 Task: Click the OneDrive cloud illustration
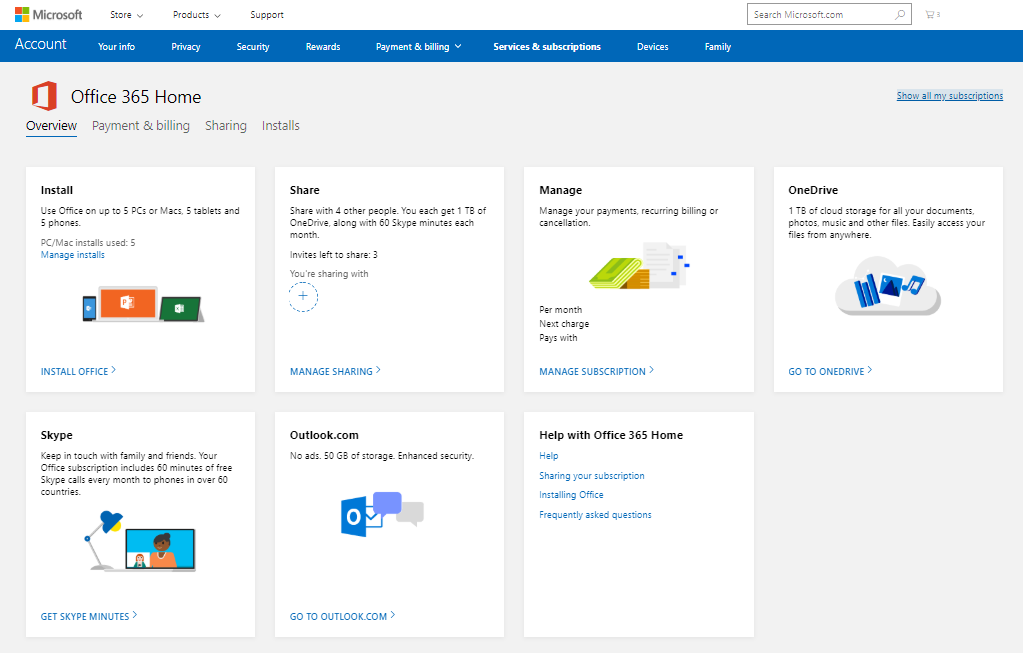click(888, 286)
